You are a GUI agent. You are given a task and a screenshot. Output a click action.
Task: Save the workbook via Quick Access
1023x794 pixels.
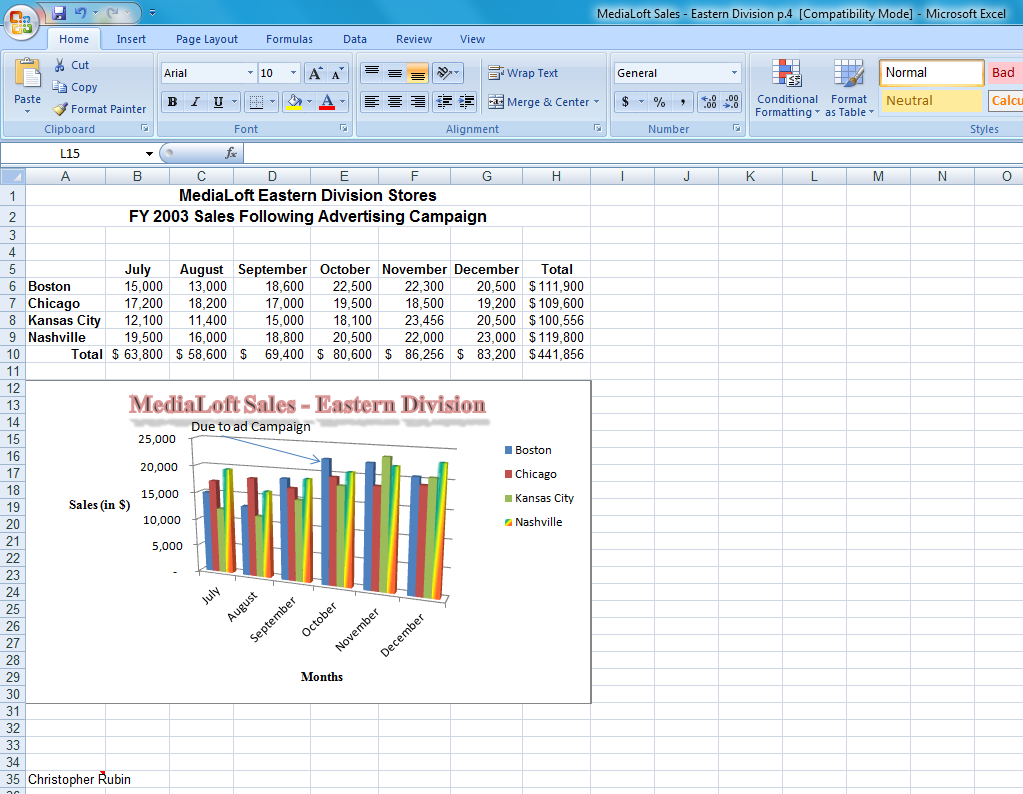tap(59, 12)
